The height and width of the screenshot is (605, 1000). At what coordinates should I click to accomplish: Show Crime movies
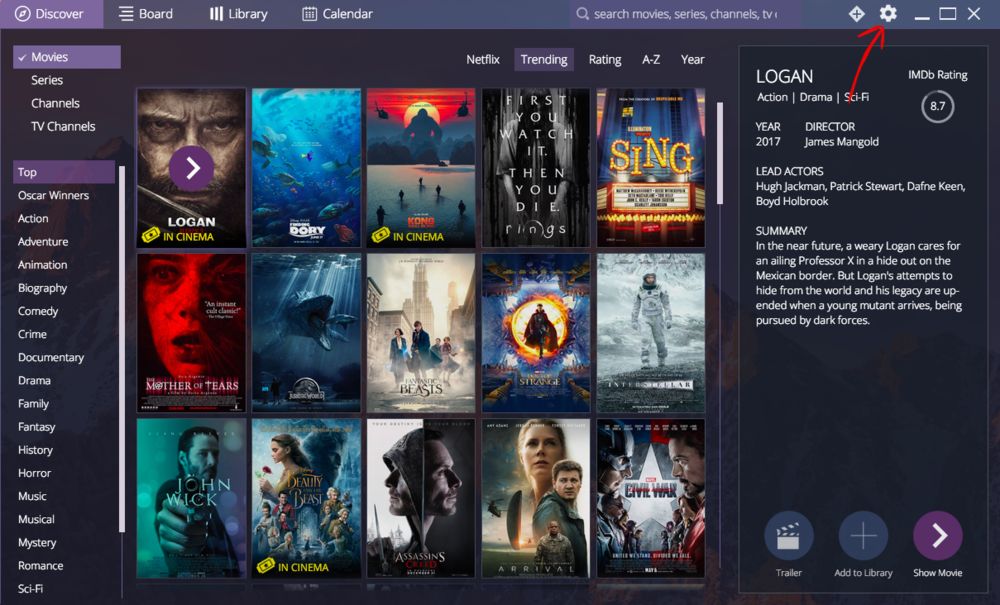click(x=32, y=334)
